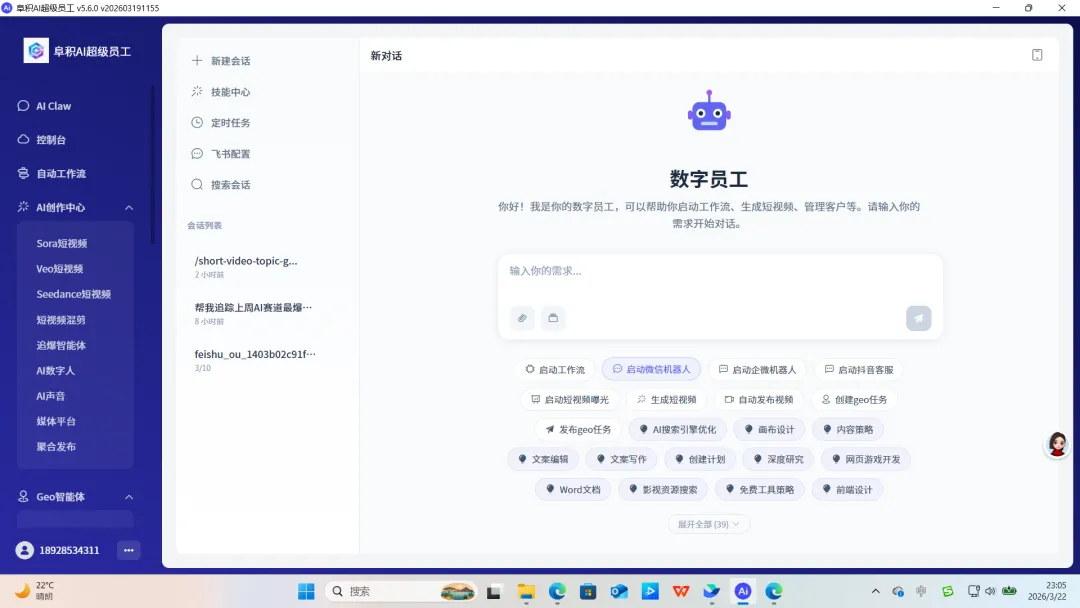The height and width of the screenshot is (608, 1080).
Task: Open the Windows Start menu
Action: tap(307, 591)
